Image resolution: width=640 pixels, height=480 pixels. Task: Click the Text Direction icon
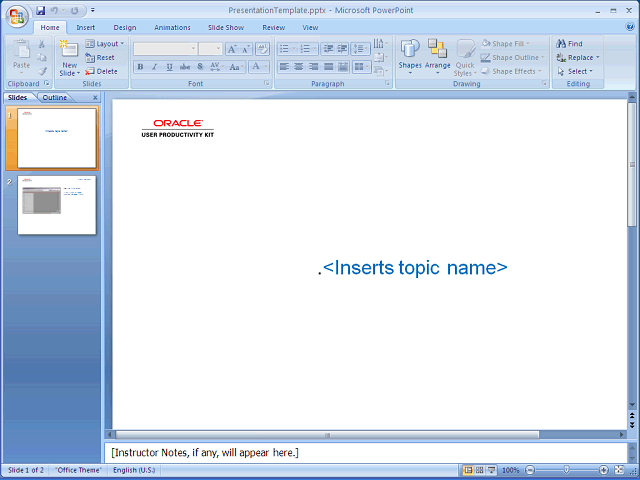(x=380, y=44)
